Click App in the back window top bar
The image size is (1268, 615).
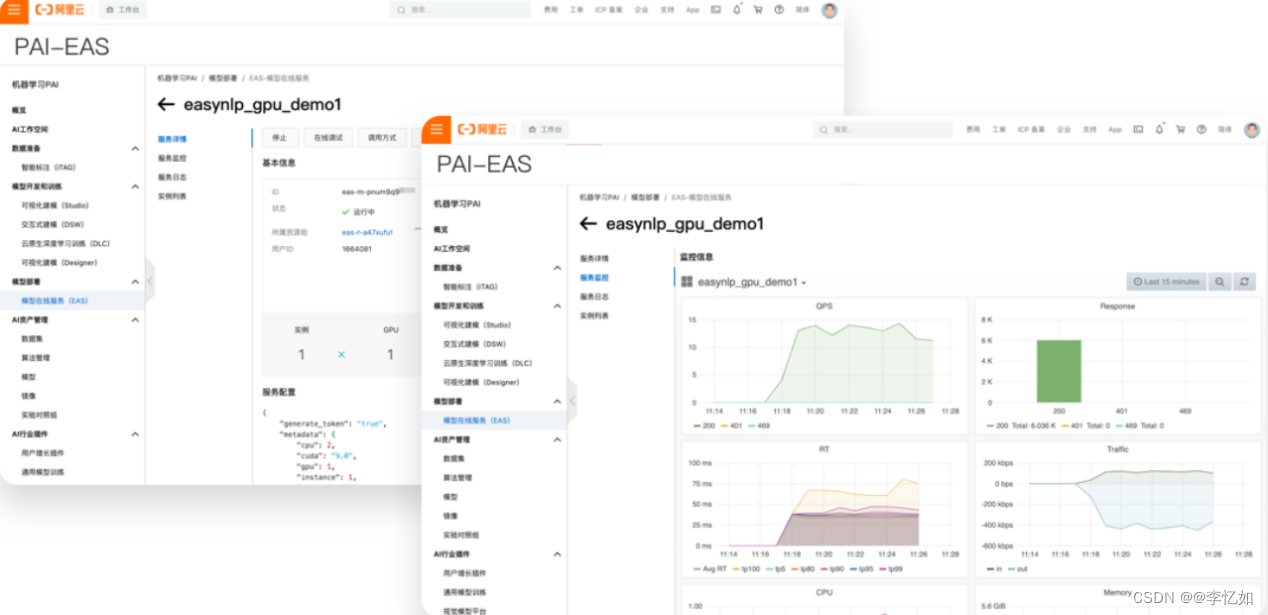click(x=692, y=10)
